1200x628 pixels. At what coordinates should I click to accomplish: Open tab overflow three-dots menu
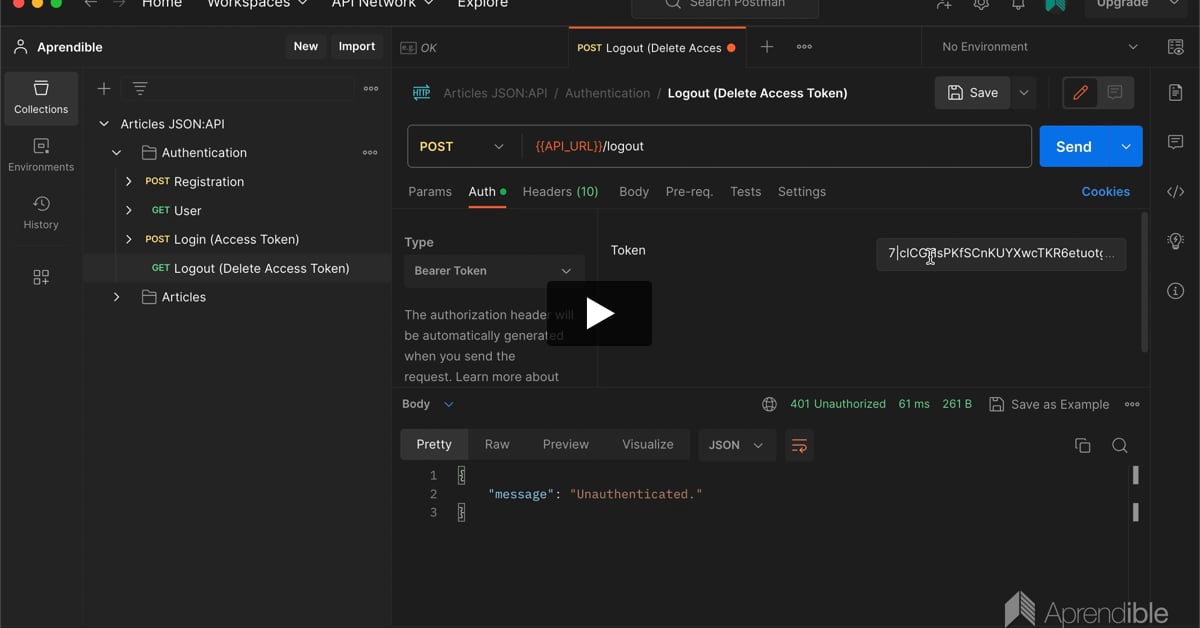click(x=804, y=47)
